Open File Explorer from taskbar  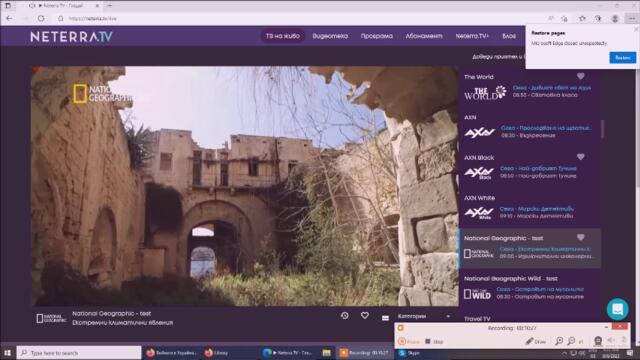pos(326,353)
